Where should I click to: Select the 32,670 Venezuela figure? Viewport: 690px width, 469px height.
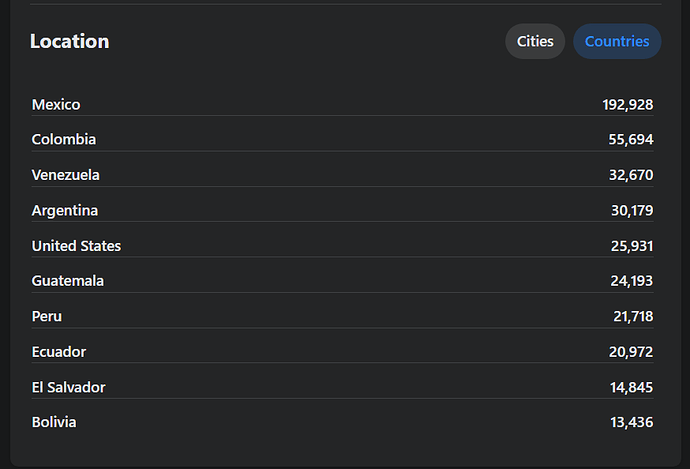[x=631, y=175]
